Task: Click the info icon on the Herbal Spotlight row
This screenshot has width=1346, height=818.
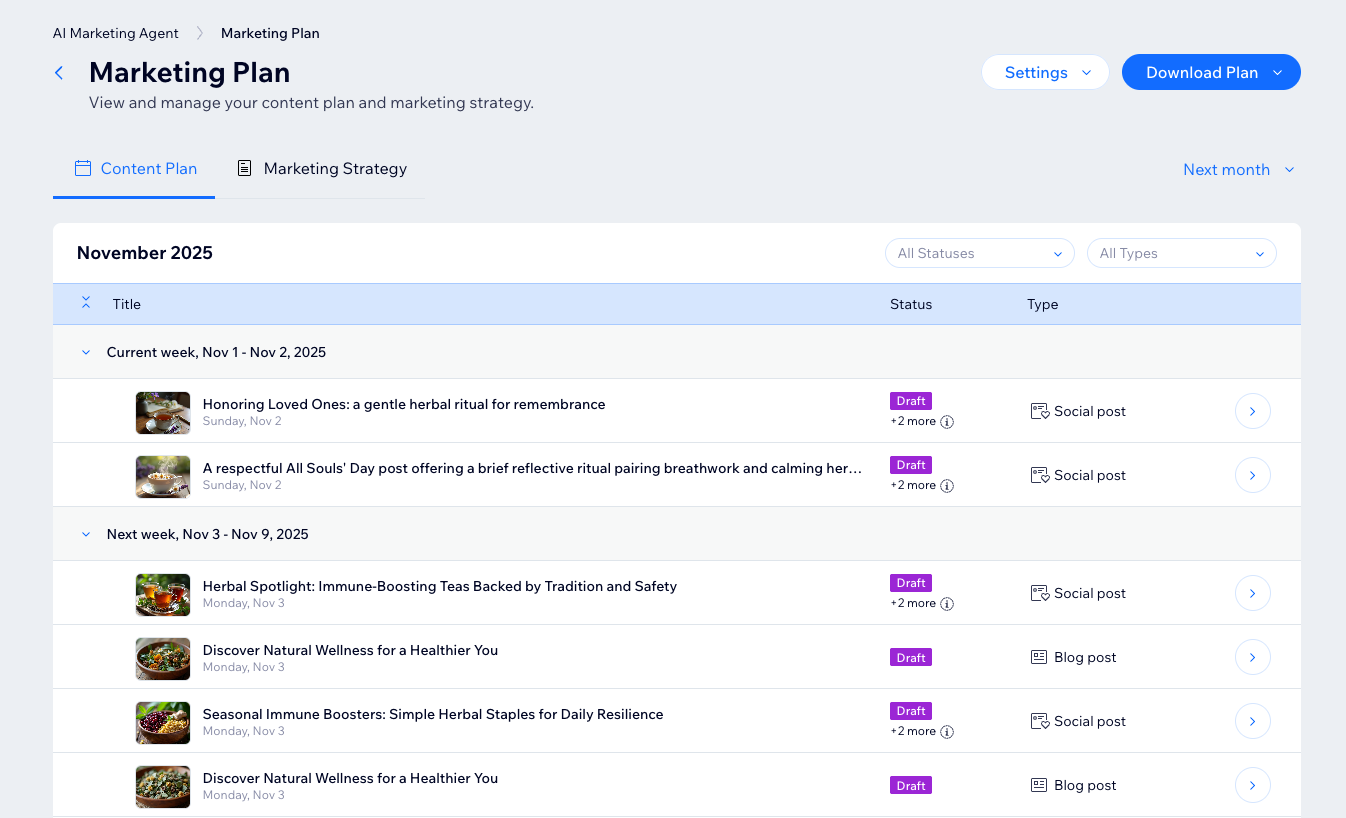Action: point(947,604)
